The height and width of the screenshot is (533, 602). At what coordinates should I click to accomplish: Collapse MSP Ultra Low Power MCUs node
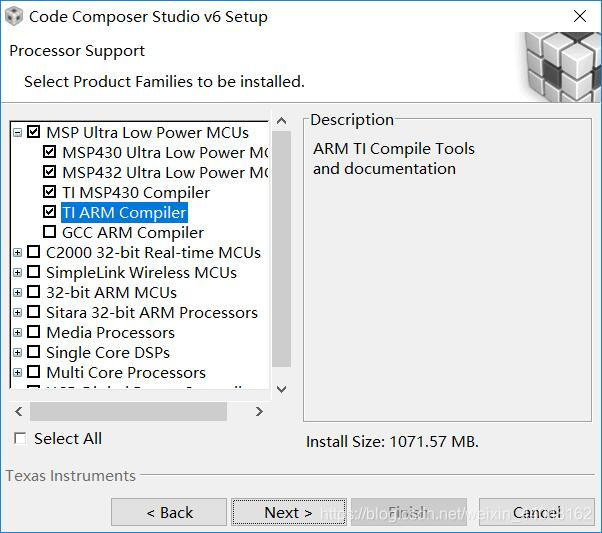17,133
